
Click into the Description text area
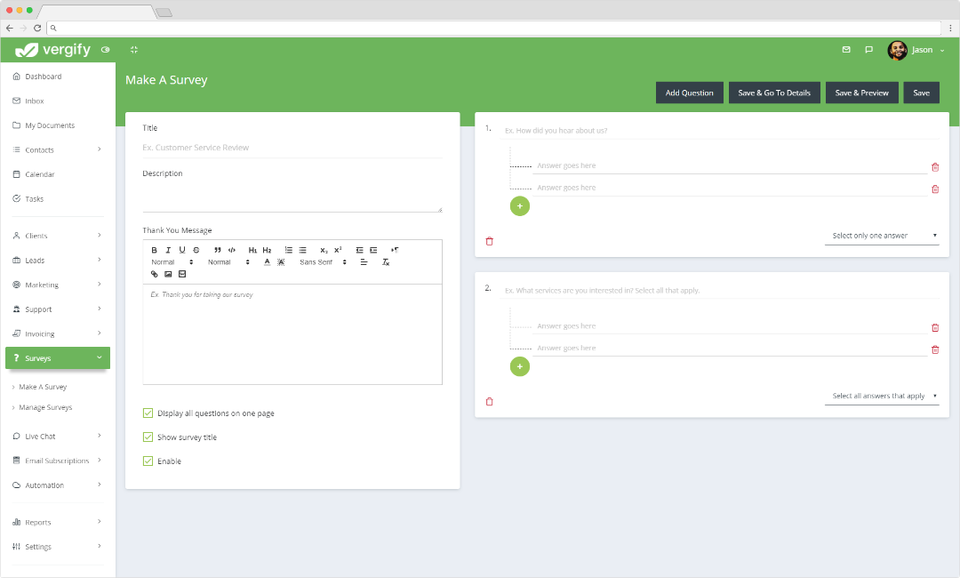(292, 197)
